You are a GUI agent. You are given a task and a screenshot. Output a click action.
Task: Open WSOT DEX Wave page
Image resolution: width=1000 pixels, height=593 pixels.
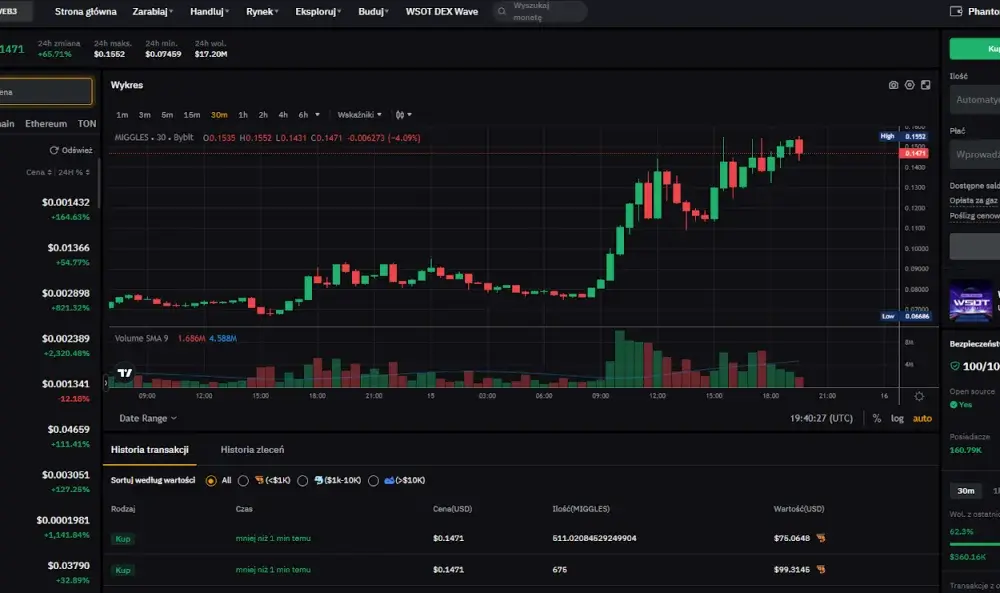(442, 11)
